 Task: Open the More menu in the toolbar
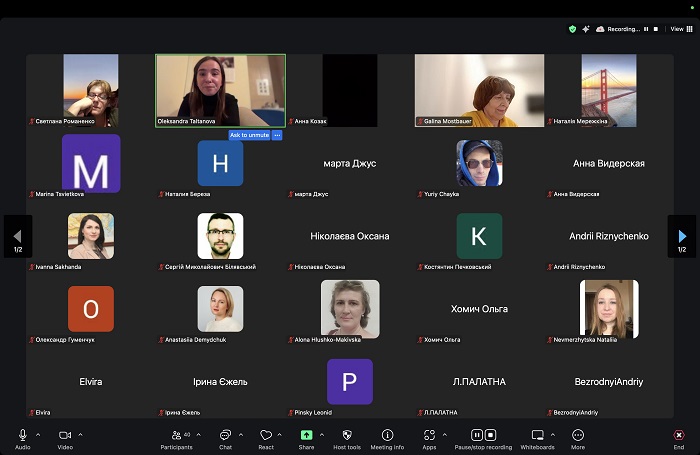point(578,436)
